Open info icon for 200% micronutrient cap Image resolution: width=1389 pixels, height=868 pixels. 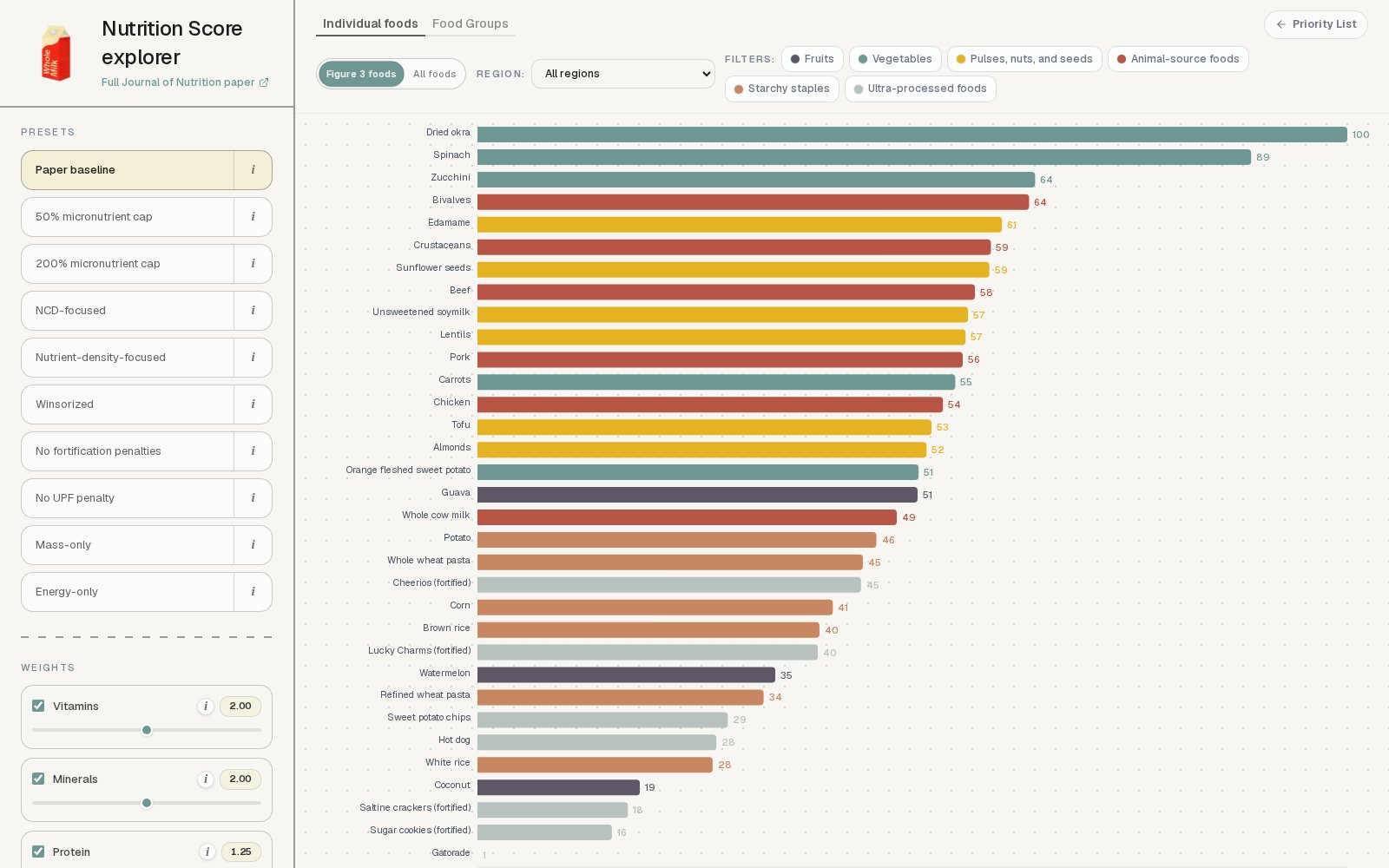pos(253,264)
